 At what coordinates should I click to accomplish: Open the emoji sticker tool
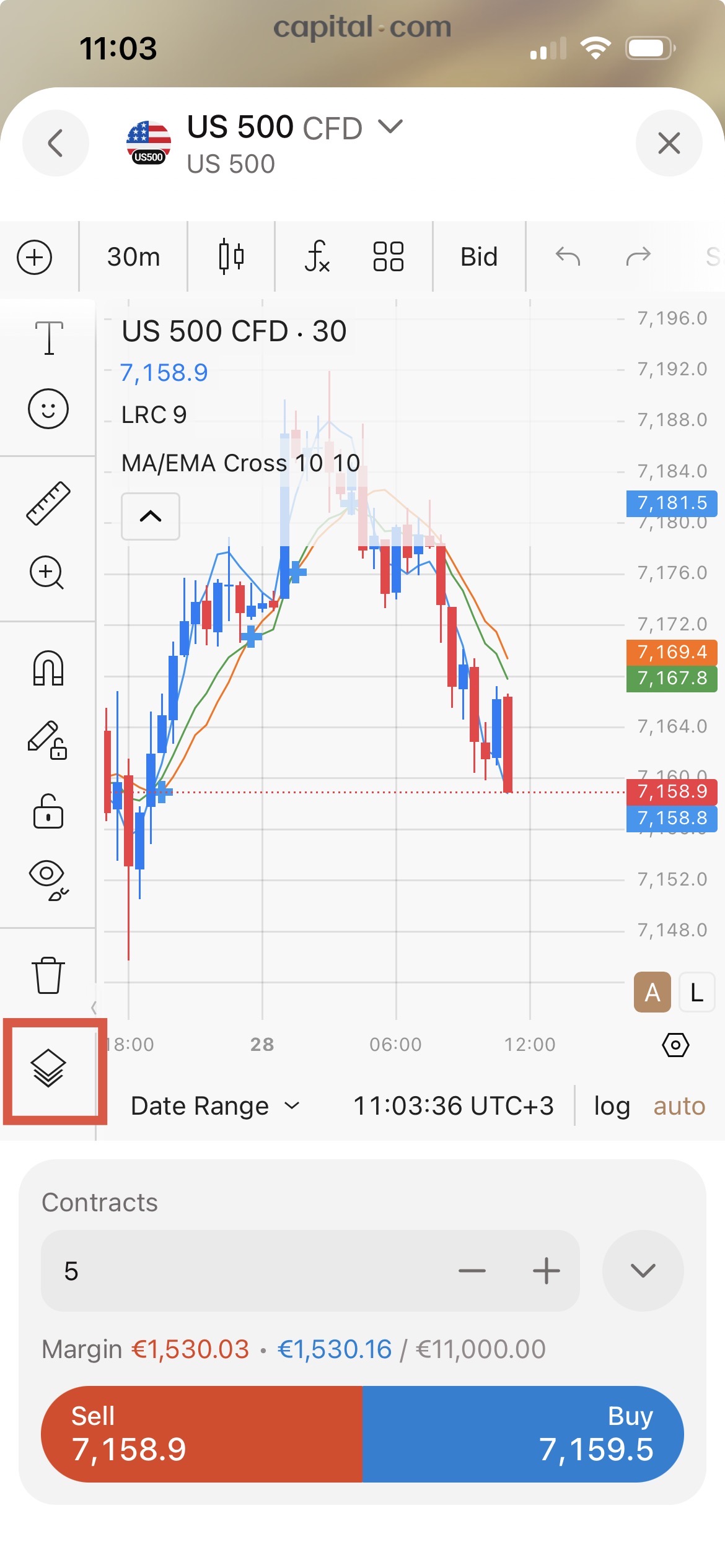click(x=48, y=409)
